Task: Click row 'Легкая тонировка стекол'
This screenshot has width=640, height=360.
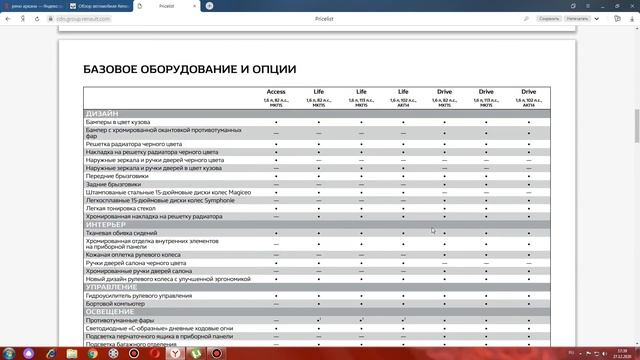Action: coord(317,209)
